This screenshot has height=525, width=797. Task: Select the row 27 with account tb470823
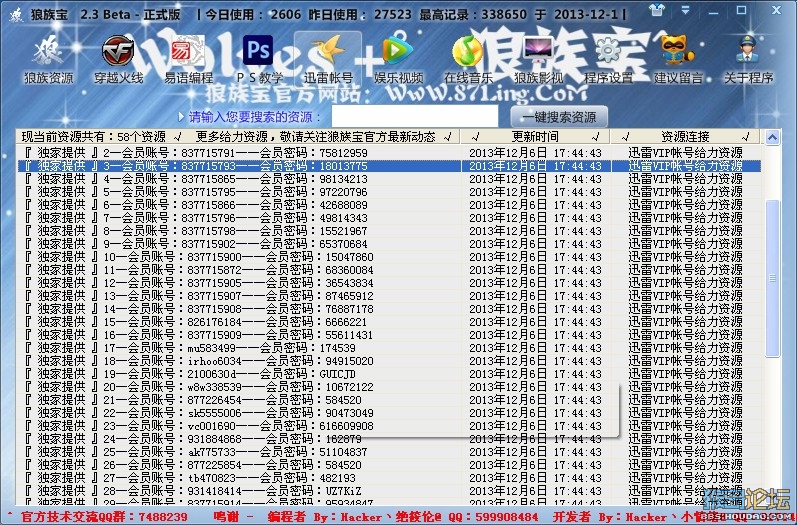pos(389,478)
